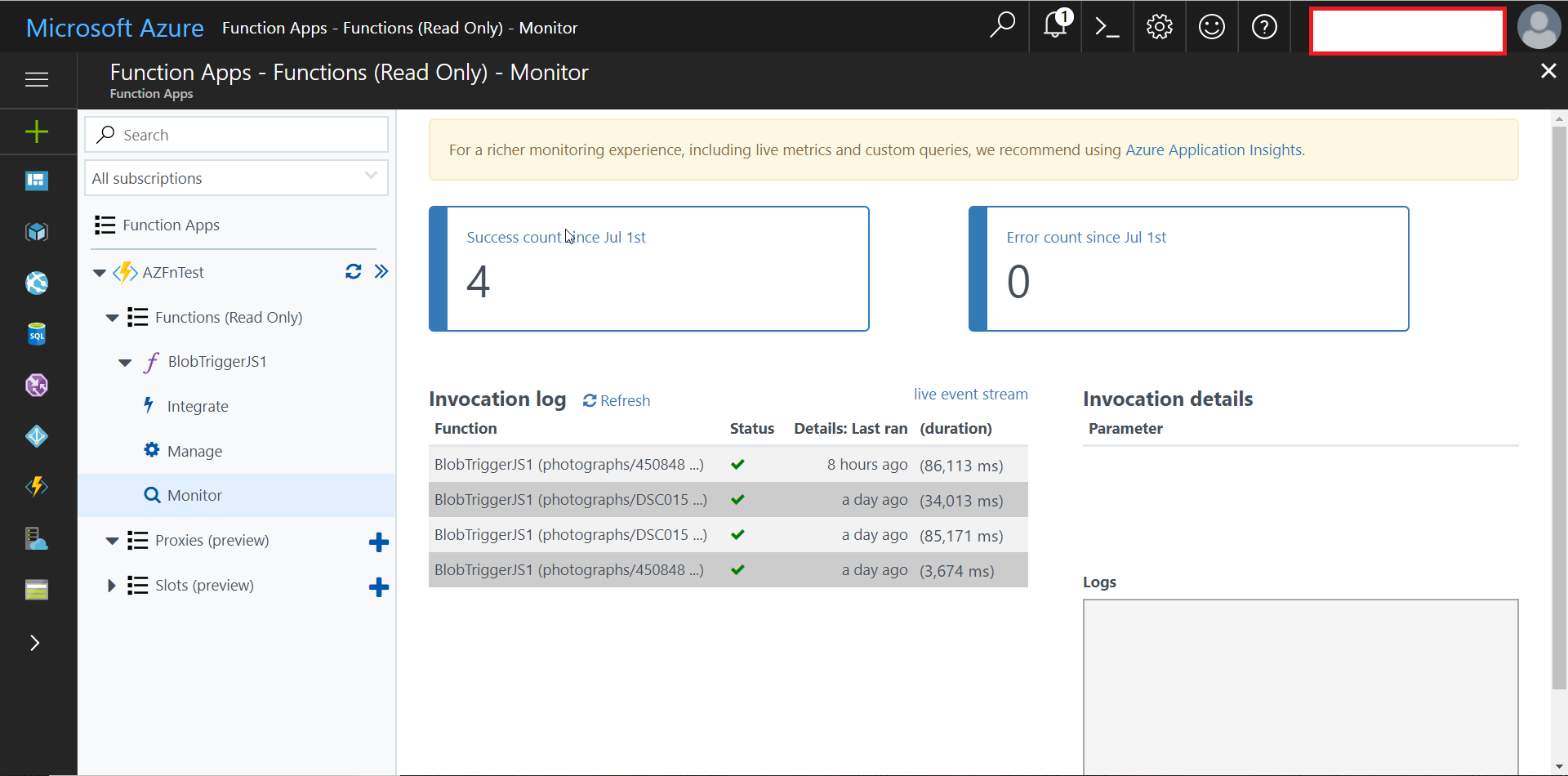Collapse Functions (Read Only) node
The image size is (1568, 776).
[x=112, y=318]
